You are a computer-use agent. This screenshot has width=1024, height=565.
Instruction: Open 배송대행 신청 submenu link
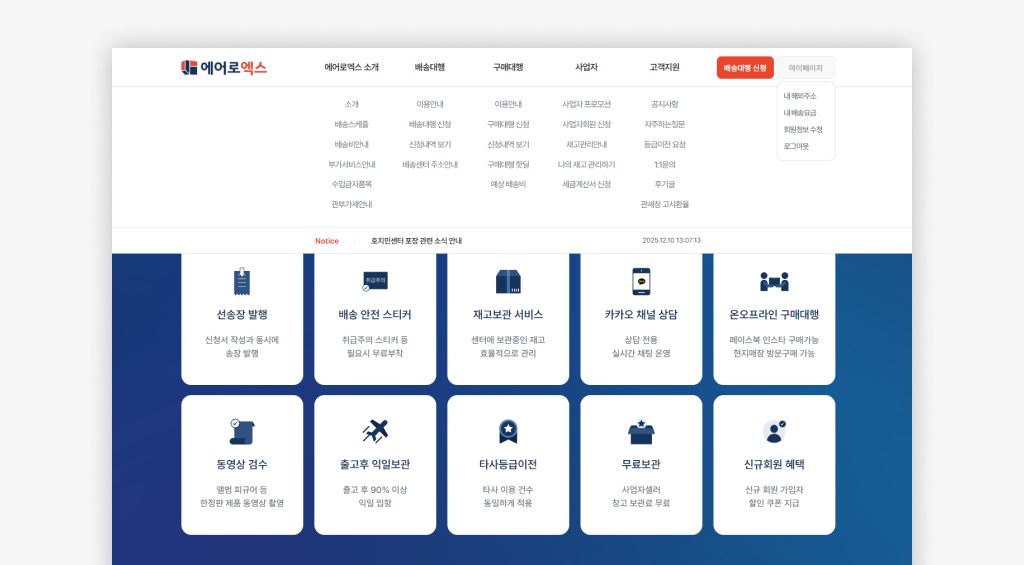430,124
